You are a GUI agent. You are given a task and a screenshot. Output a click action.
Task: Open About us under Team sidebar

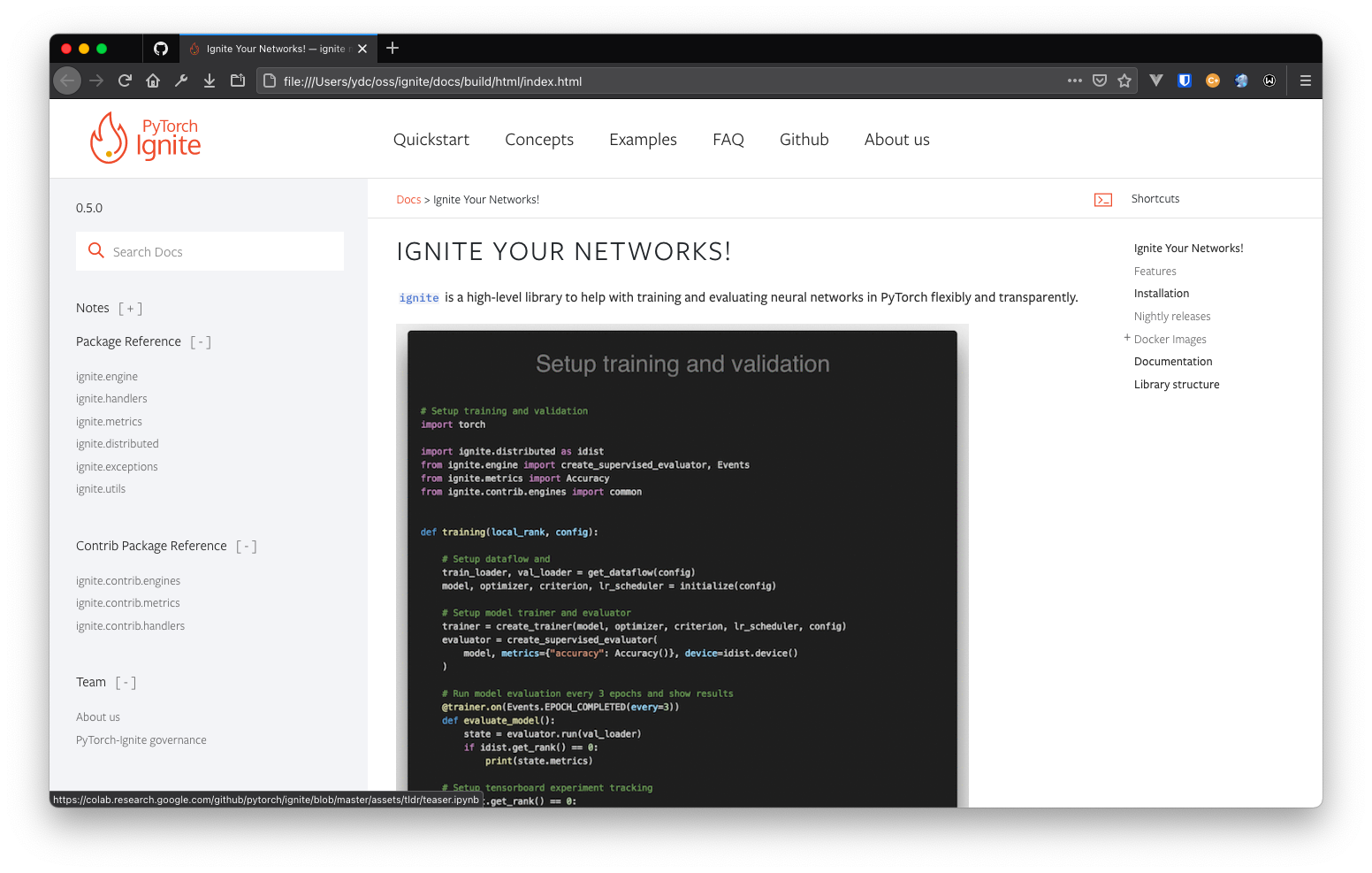[x=98, y=717]
